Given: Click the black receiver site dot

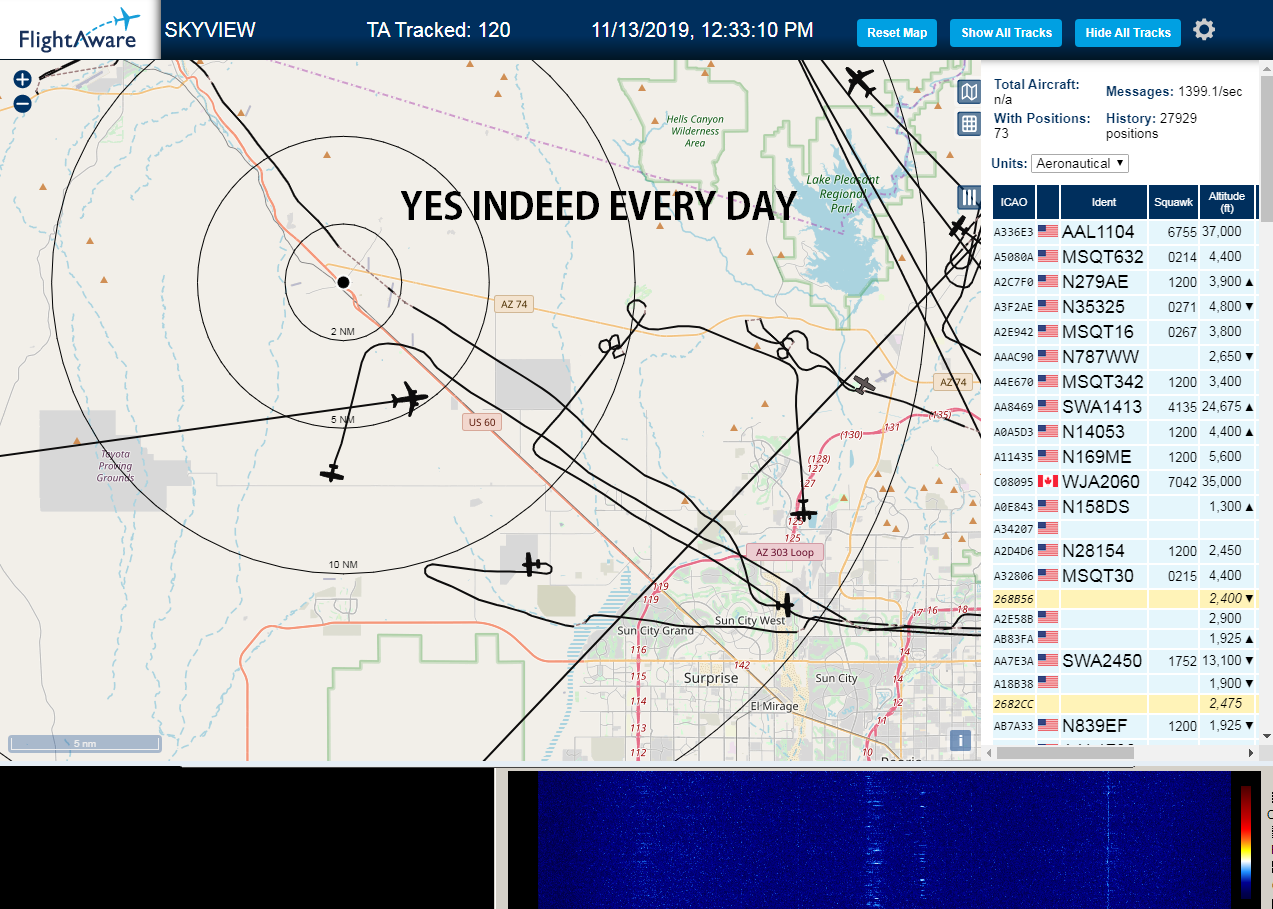Looking at the screenshot, I should click(x=343, y=282).
